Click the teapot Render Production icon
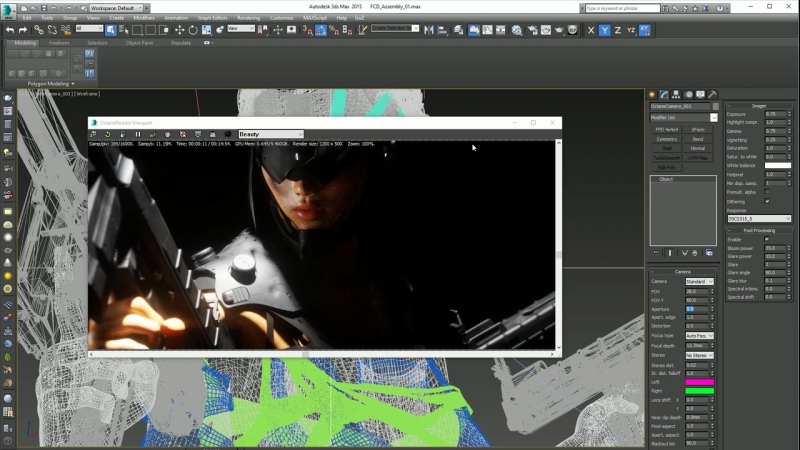 click(x=559, y=30)
